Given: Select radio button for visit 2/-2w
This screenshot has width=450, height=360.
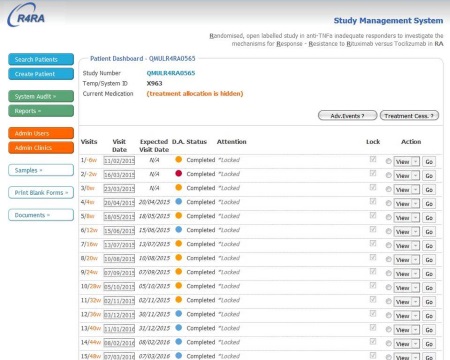Looking at the screenshot, I should point(388,175).
